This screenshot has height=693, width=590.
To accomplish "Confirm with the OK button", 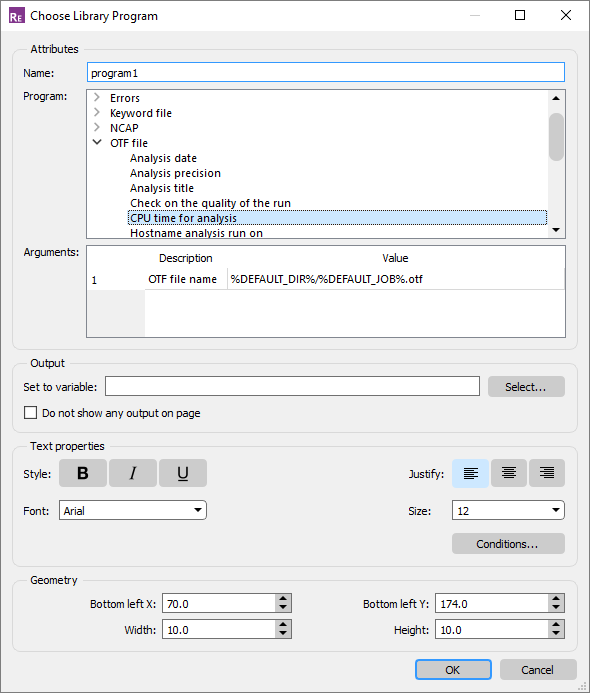I will [453, 670].
